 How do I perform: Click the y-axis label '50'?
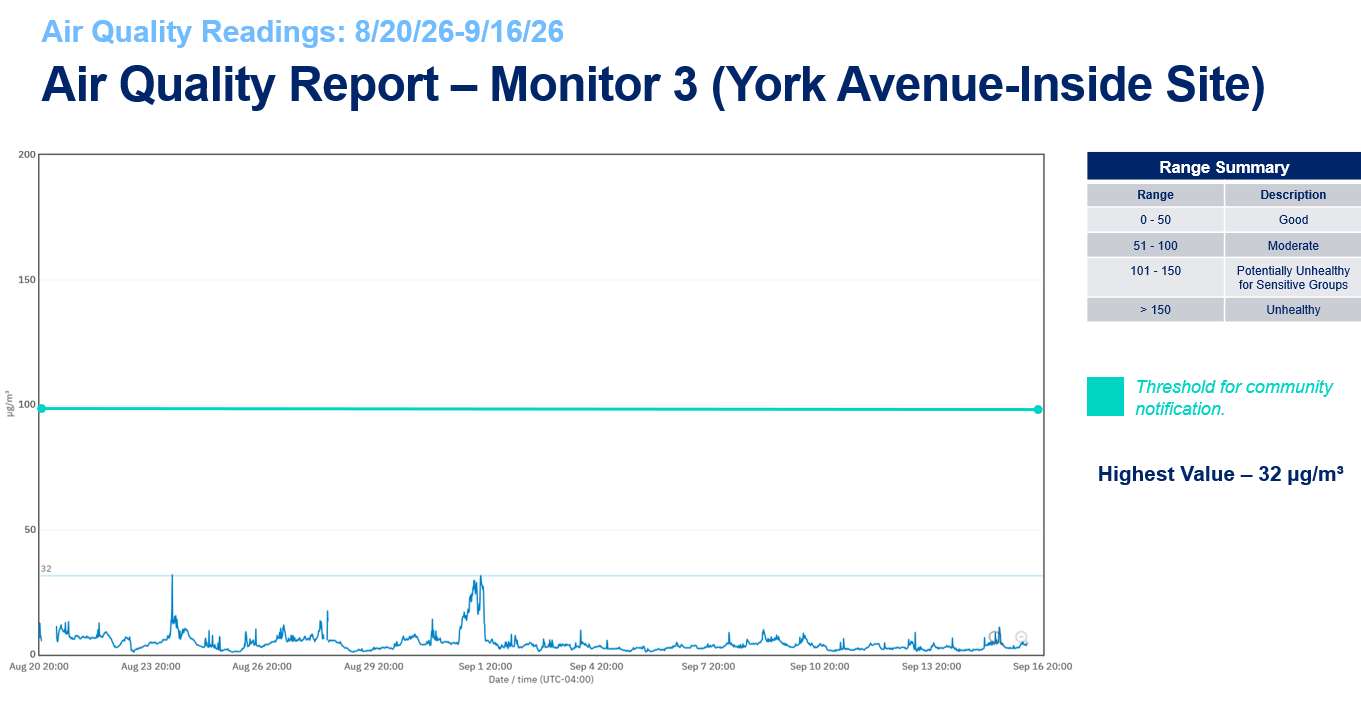[x=30, y=530]
